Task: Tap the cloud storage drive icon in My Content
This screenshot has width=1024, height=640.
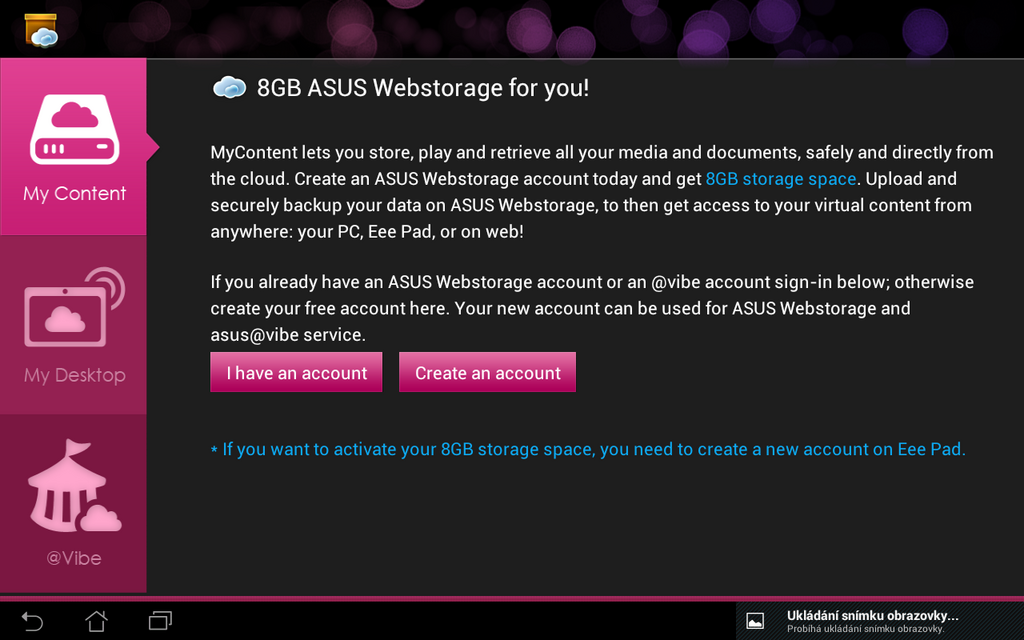Action: 73,128
